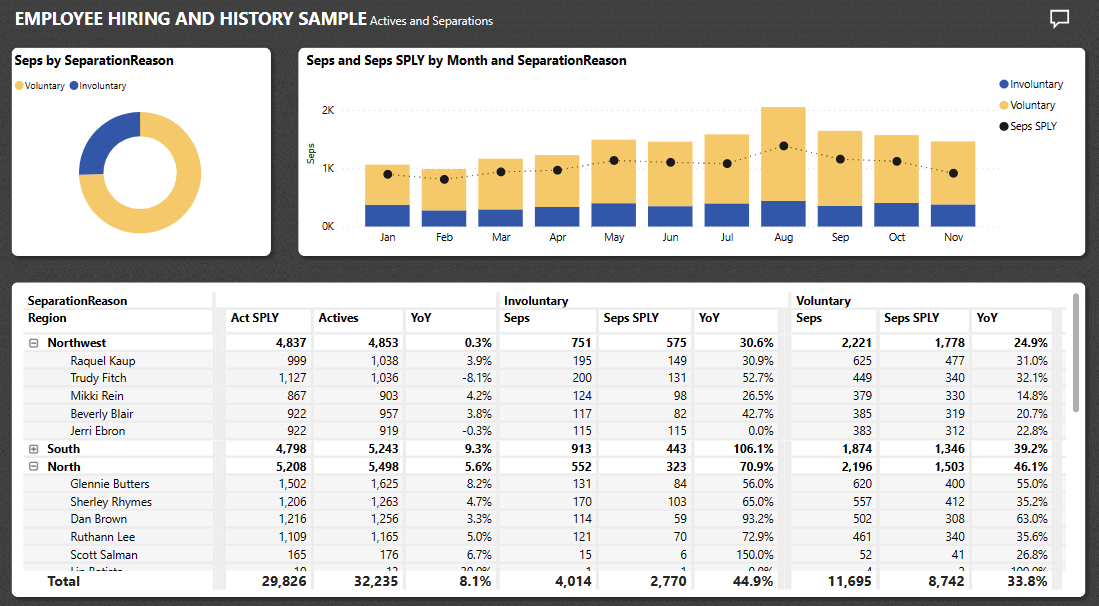Click the Seps SPLY dot above the August bar
1099x606 pixels.
(783, 145)
